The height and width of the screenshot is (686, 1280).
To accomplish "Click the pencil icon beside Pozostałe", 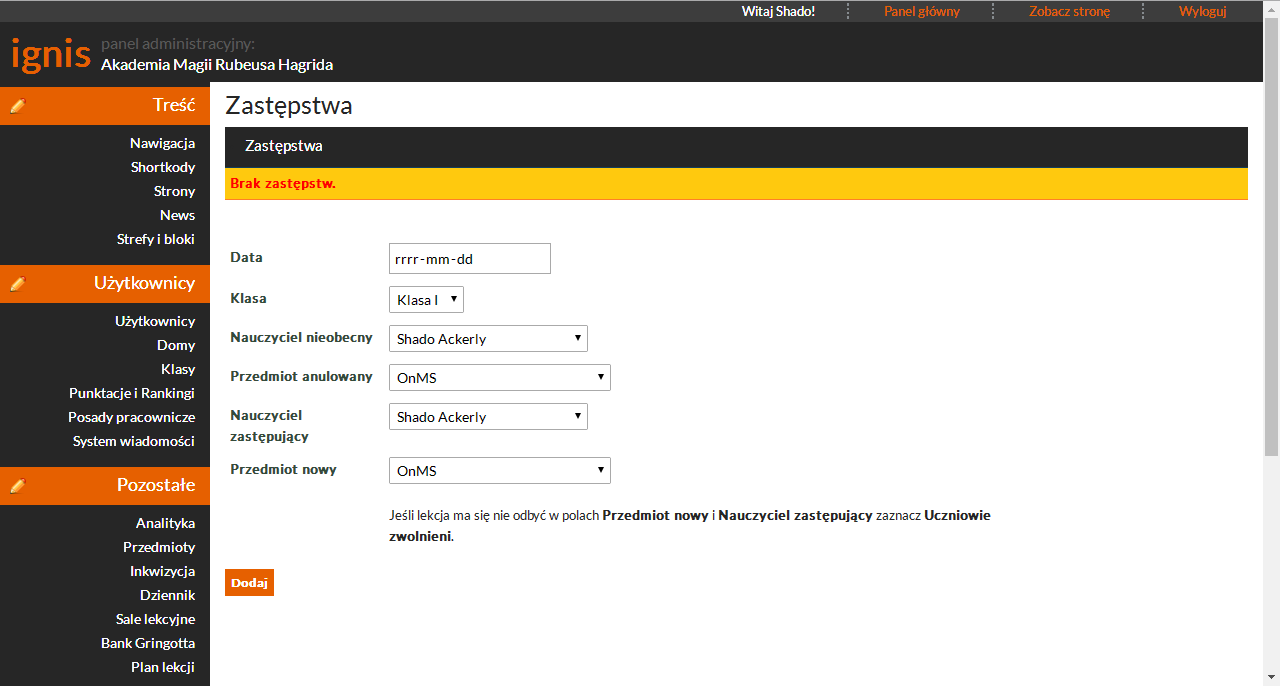I will (17, 486).
